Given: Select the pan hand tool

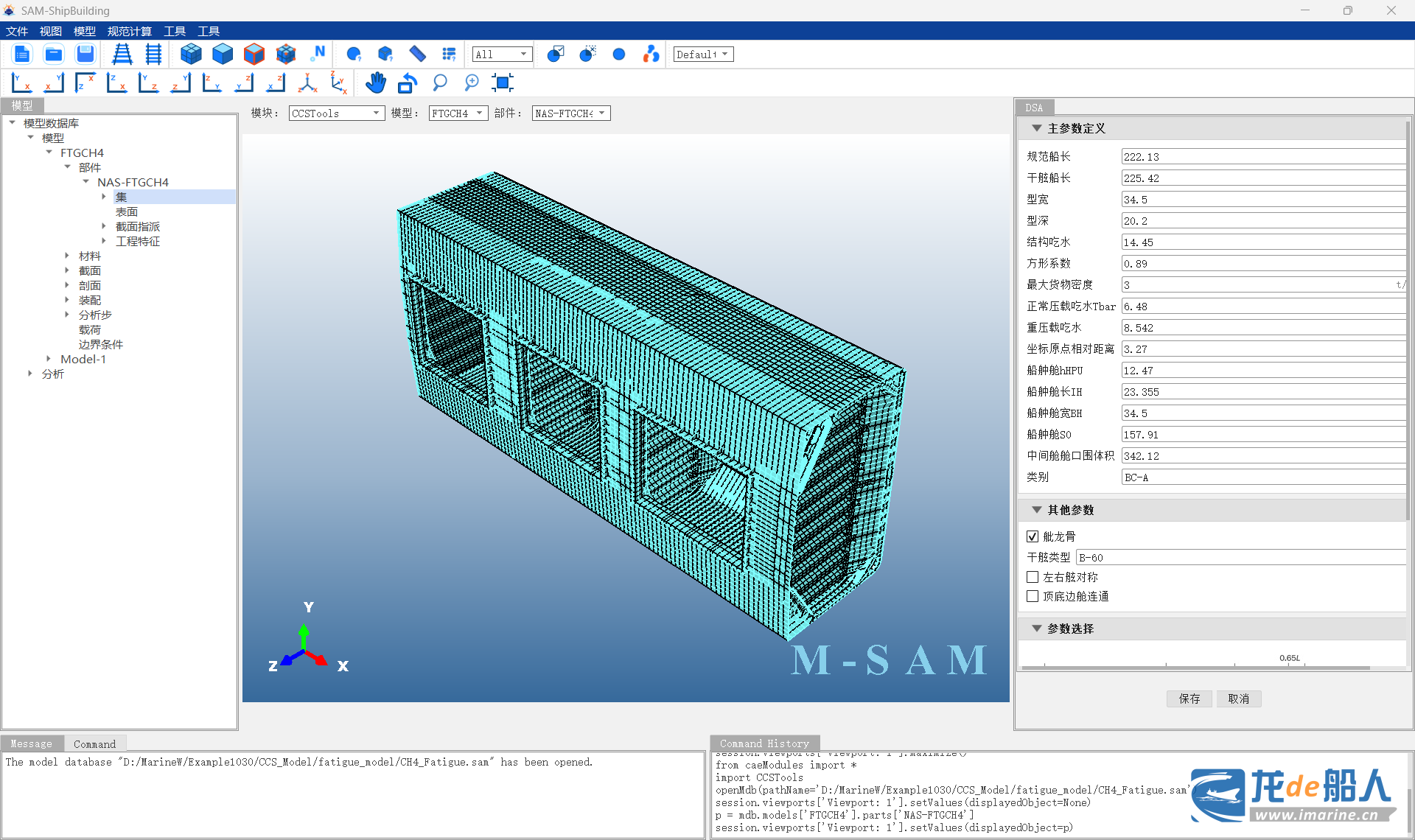Looking at the screenshot, I should 376,83.
